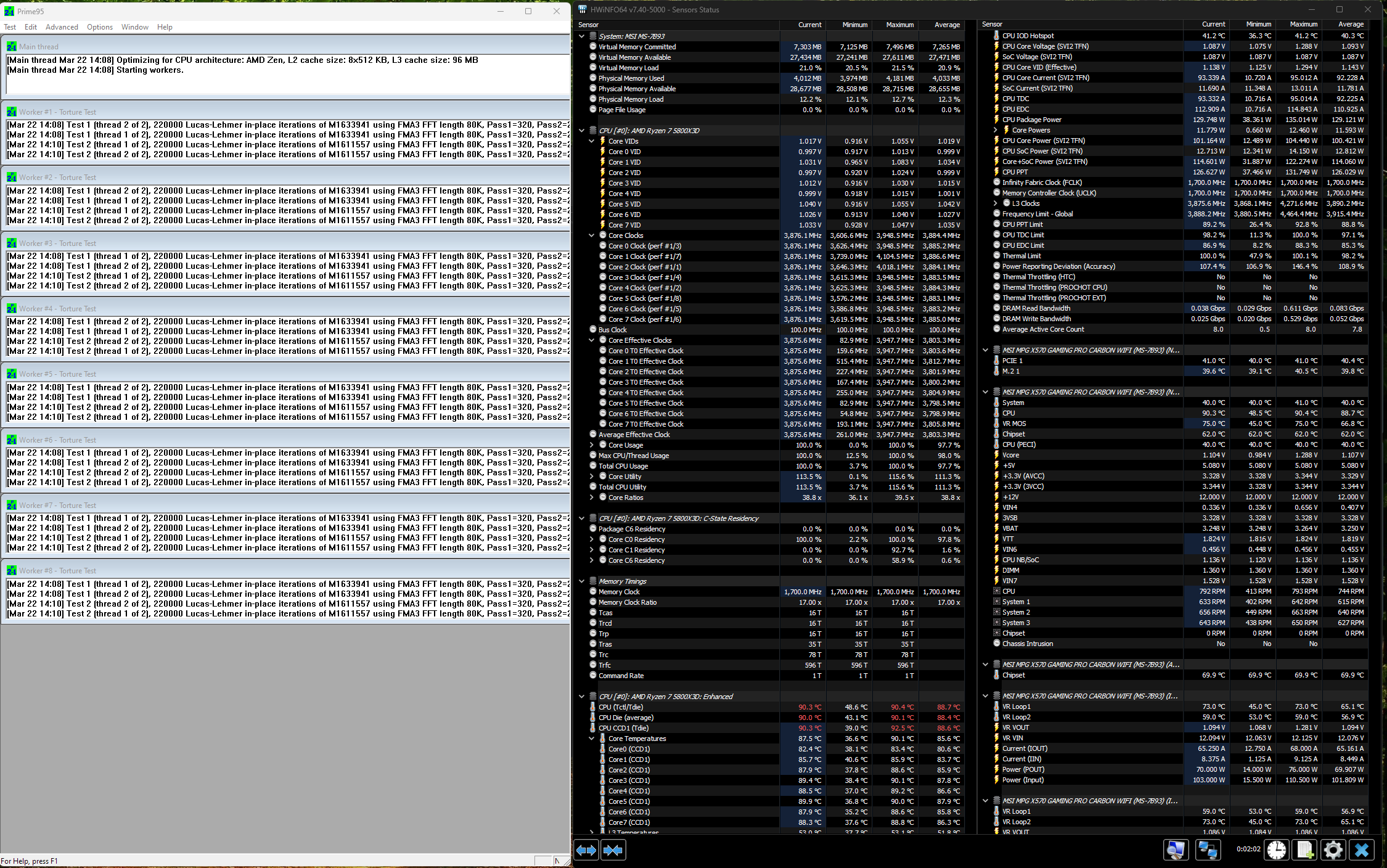
Task: Click the motherboard icon beside MSI MPG X570 header
Action: pyautogui.click(x=997, y=350)
